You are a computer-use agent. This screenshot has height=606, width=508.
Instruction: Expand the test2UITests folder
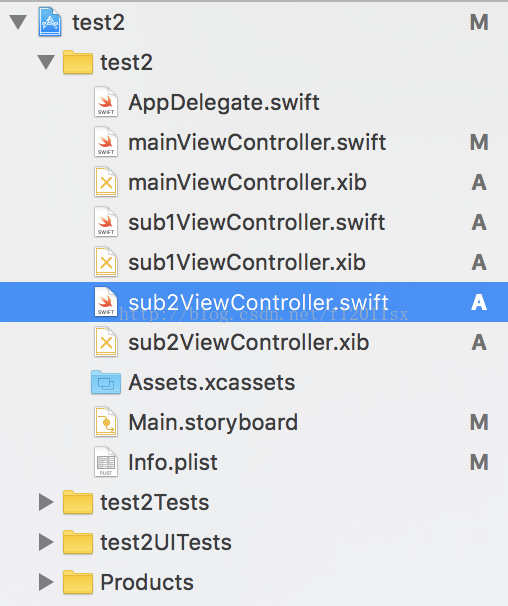[46, 542]
